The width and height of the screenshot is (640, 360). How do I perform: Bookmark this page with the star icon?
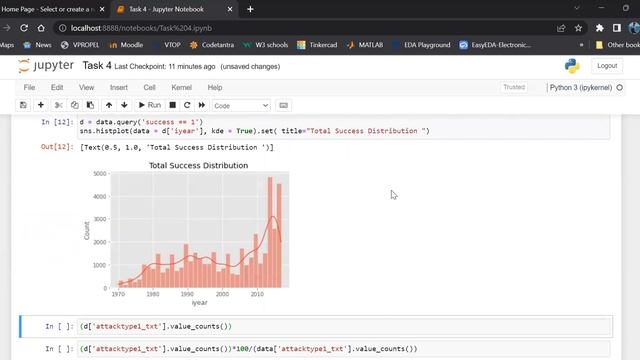tap(578, 28)
